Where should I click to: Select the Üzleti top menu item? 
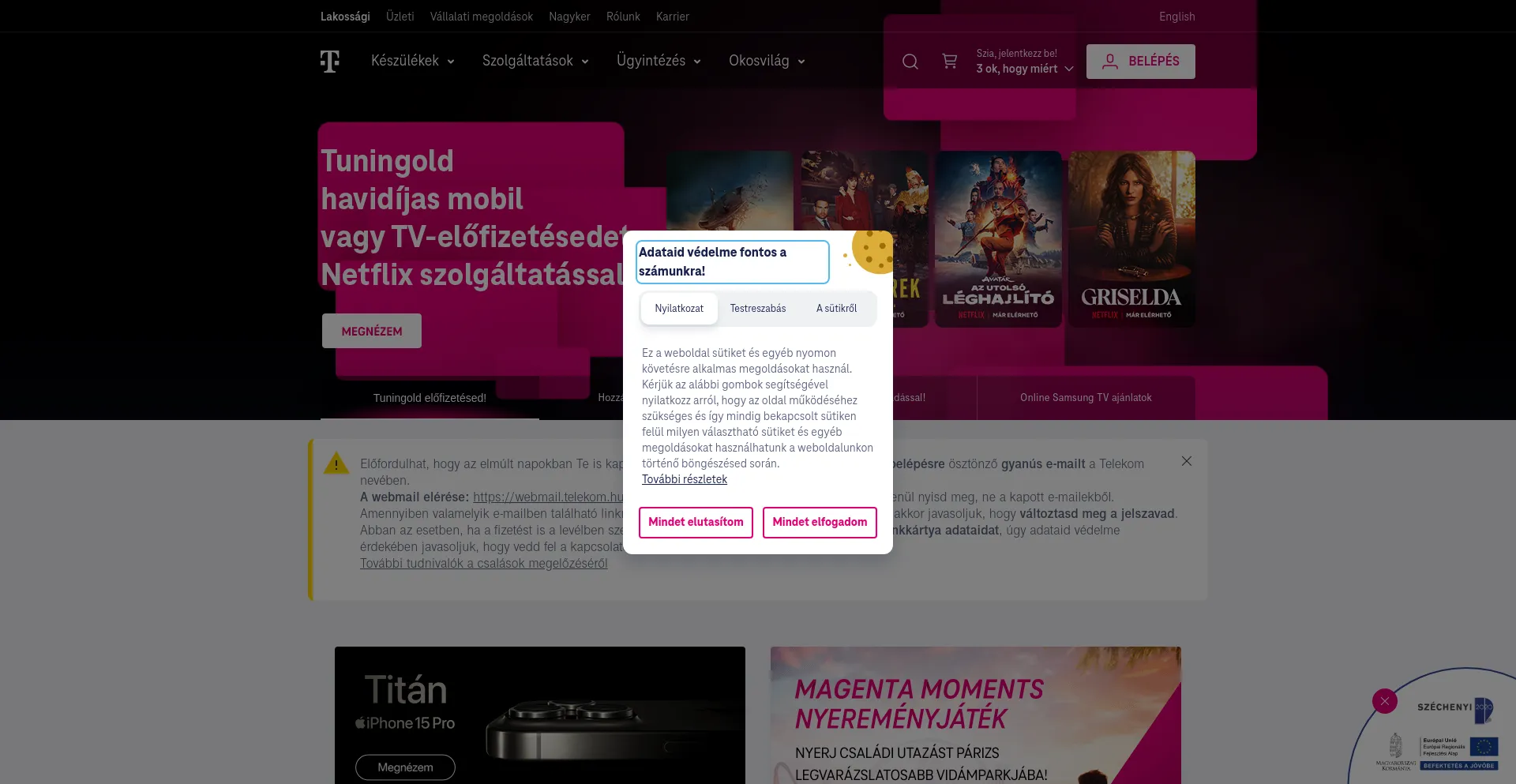click(400, 17)
